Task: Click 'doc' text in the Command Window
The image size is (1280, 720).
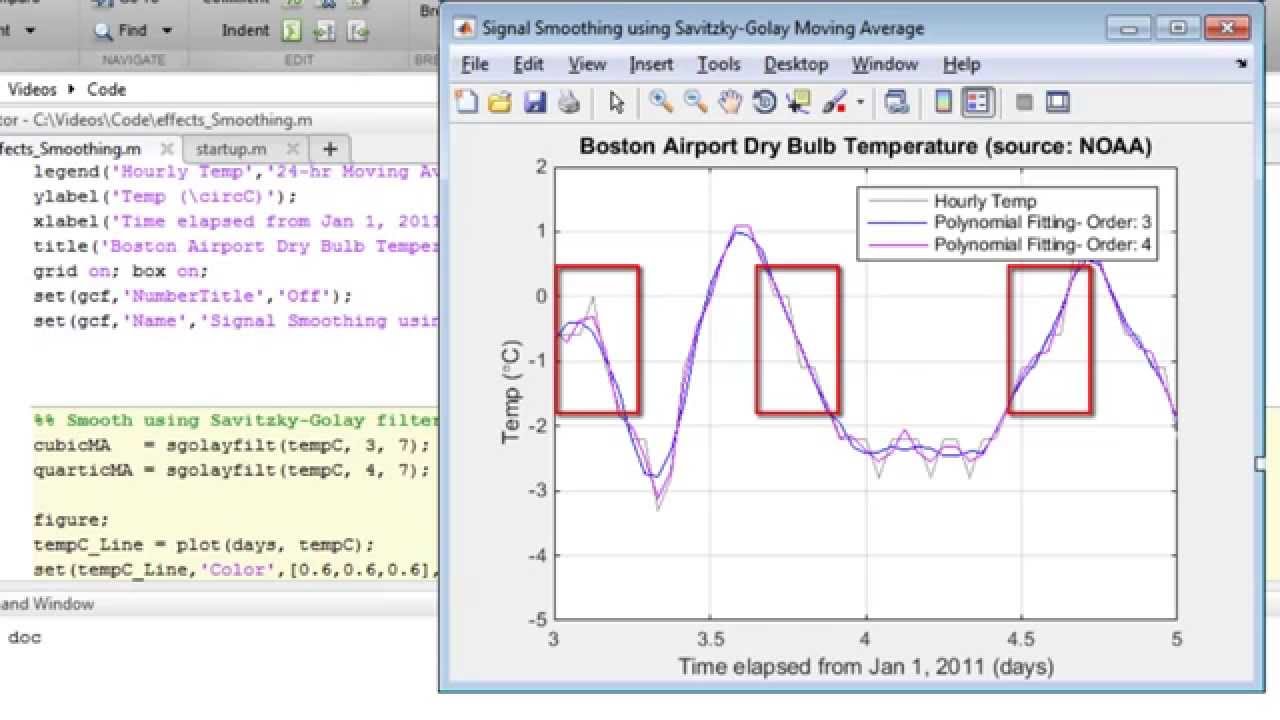Action: 25,637
